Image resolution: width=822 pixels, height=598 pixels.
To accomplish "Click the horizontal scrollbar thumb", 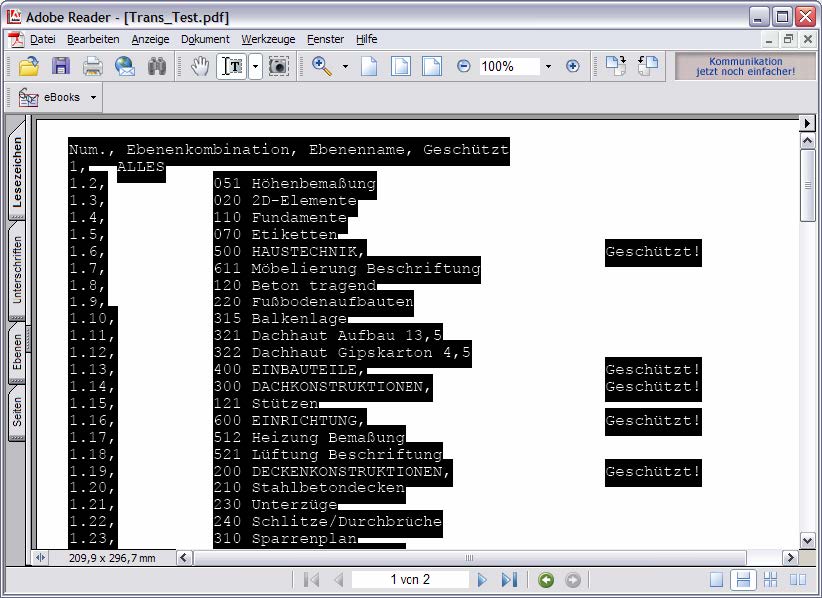I will (470, 558).
